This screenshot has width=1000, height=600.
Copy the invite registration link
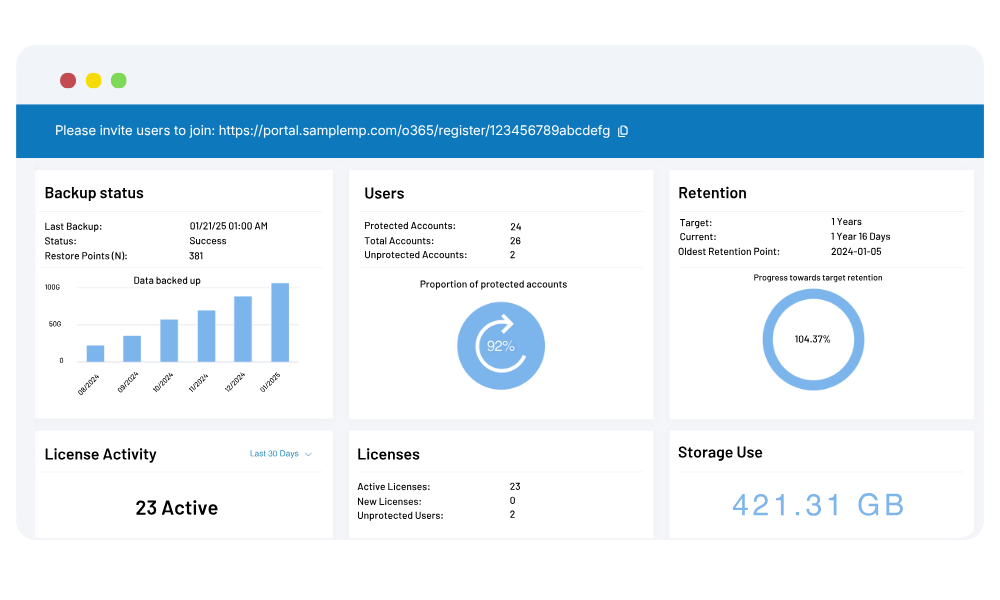click(x=623, y=131)
